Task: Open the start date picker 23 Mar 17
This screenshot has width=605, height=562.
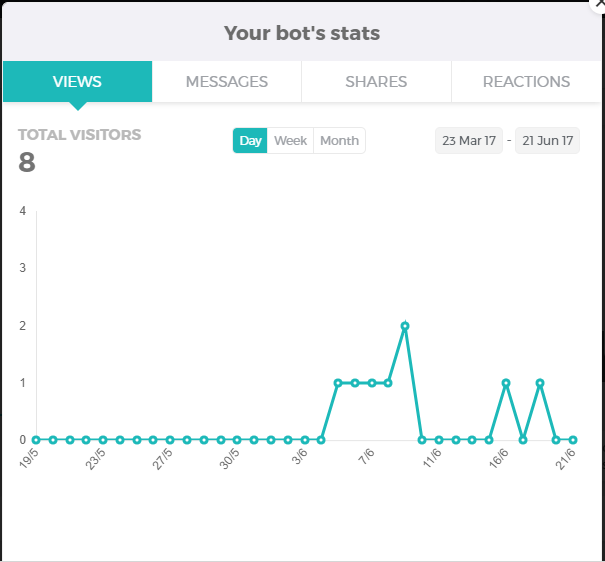Action: pyautogui.click(x=469, y=141)
